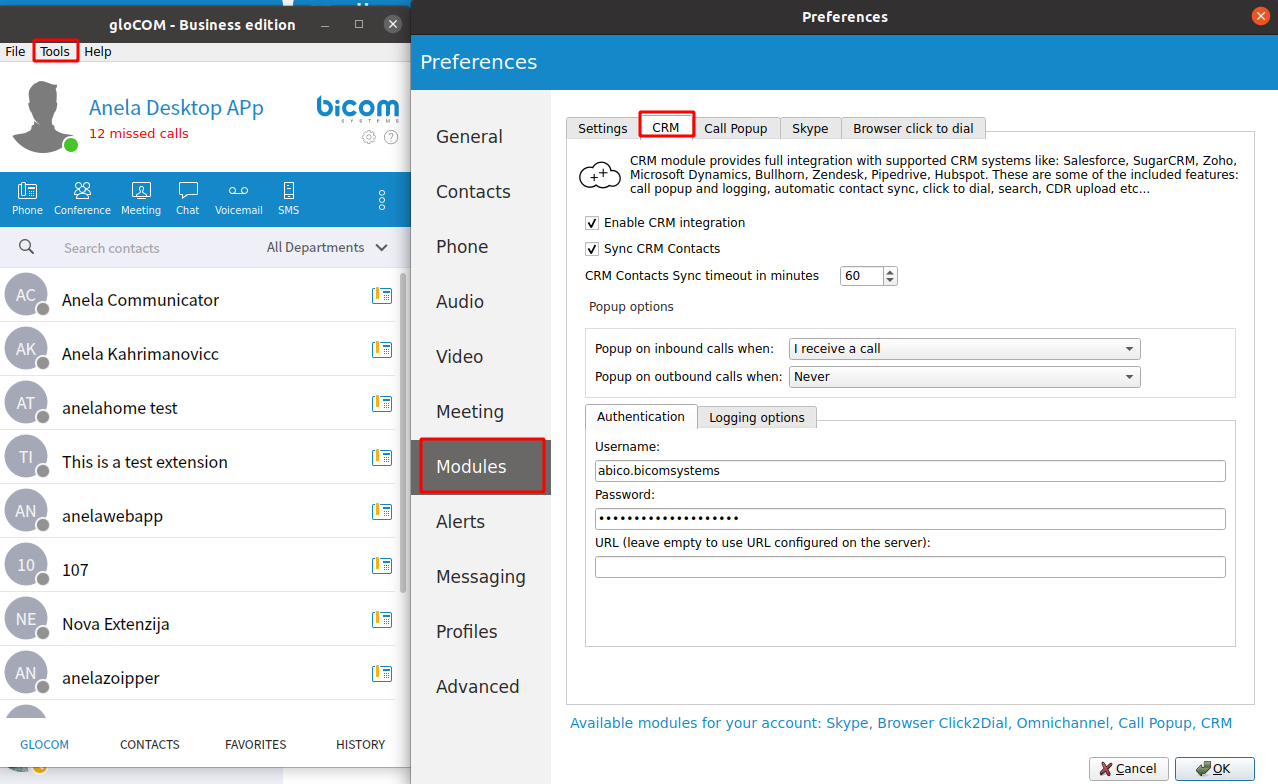Image resolution: width=1278 pixels, height=784 pixels.
Task: Open the Profiles preferences section
Action: (x=480, y=632)
